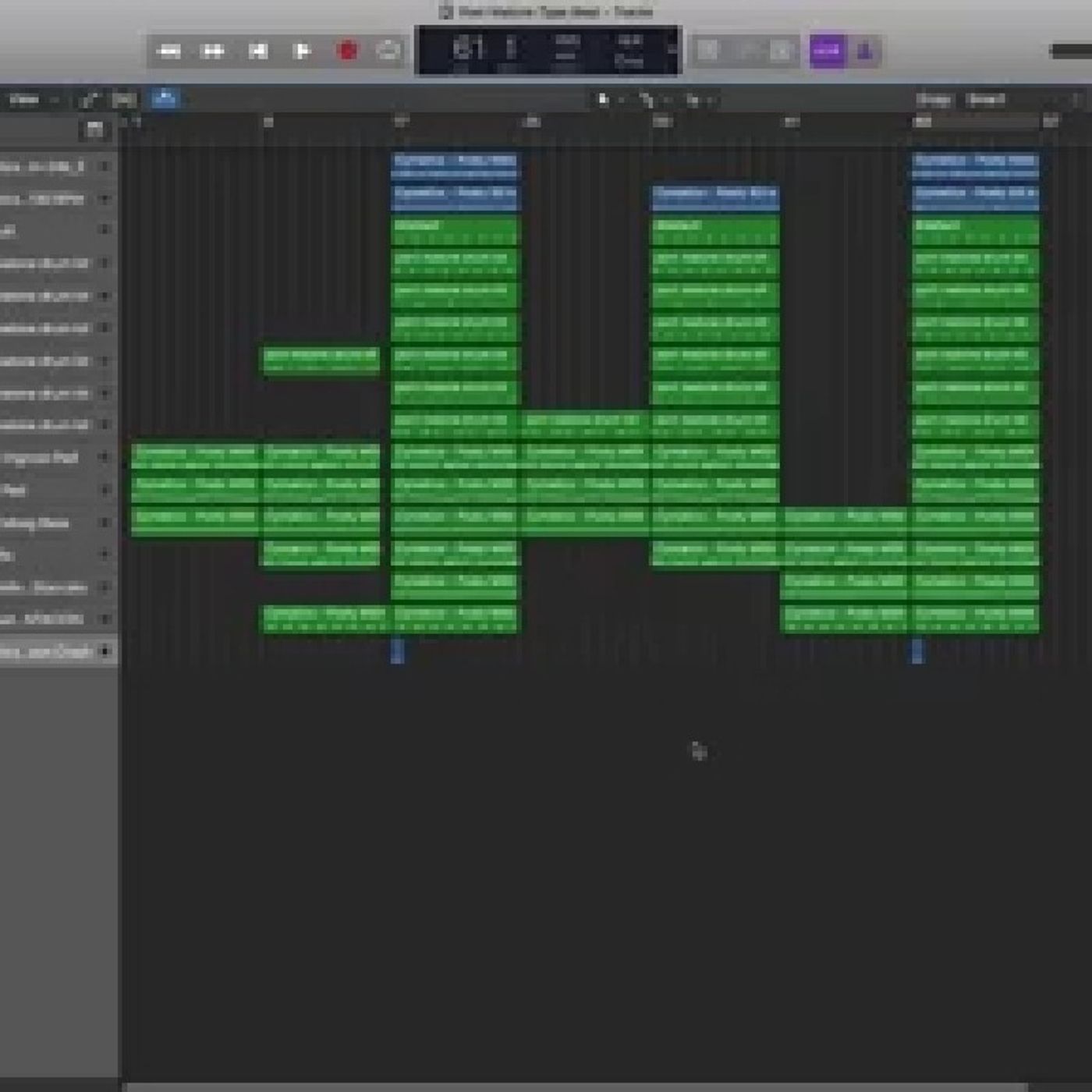Toggle the Metronome click button
Image resolution: width=1092 pixels, height=1092 pixels.
point(865,51)
